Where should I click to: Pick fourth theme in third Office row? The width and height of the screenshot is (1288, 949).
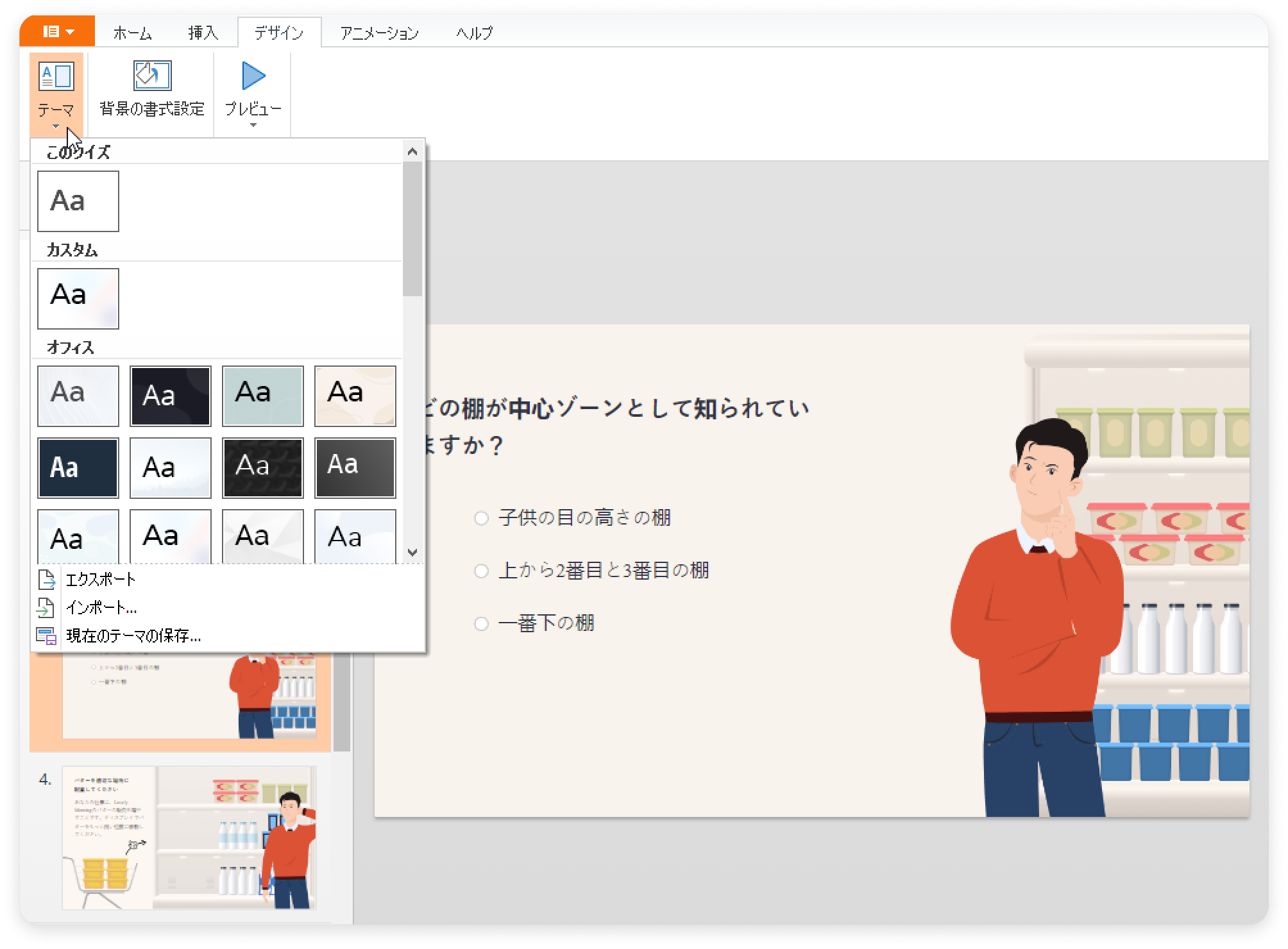[355, 537]
